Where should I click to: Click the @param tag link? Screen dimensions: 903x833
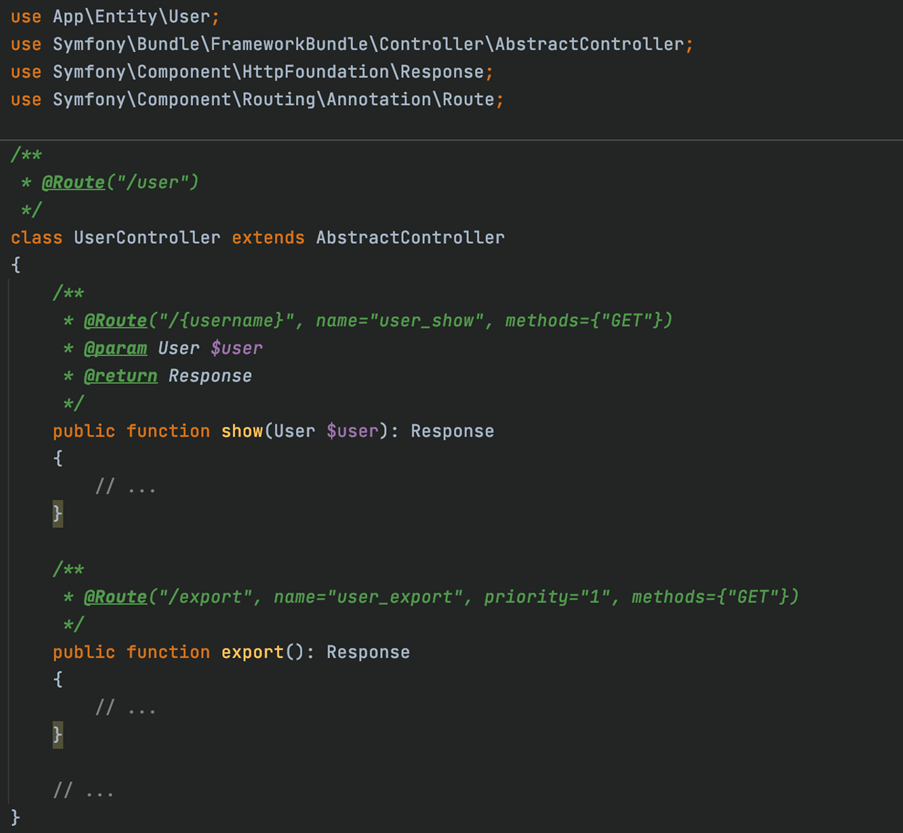(115, 349)
